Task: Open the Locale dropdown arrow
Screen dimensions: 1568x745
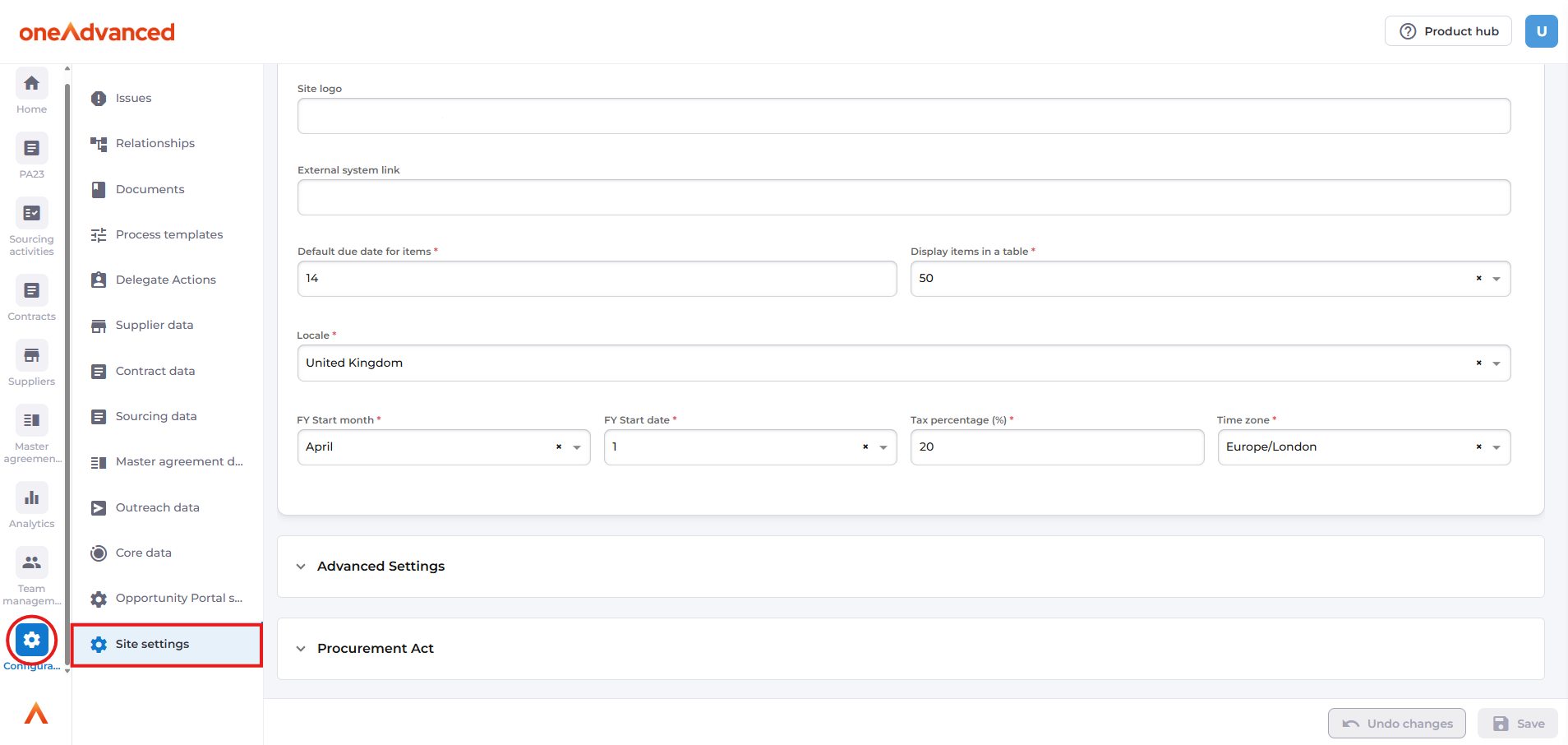Action: click(x=1497, y=363)
